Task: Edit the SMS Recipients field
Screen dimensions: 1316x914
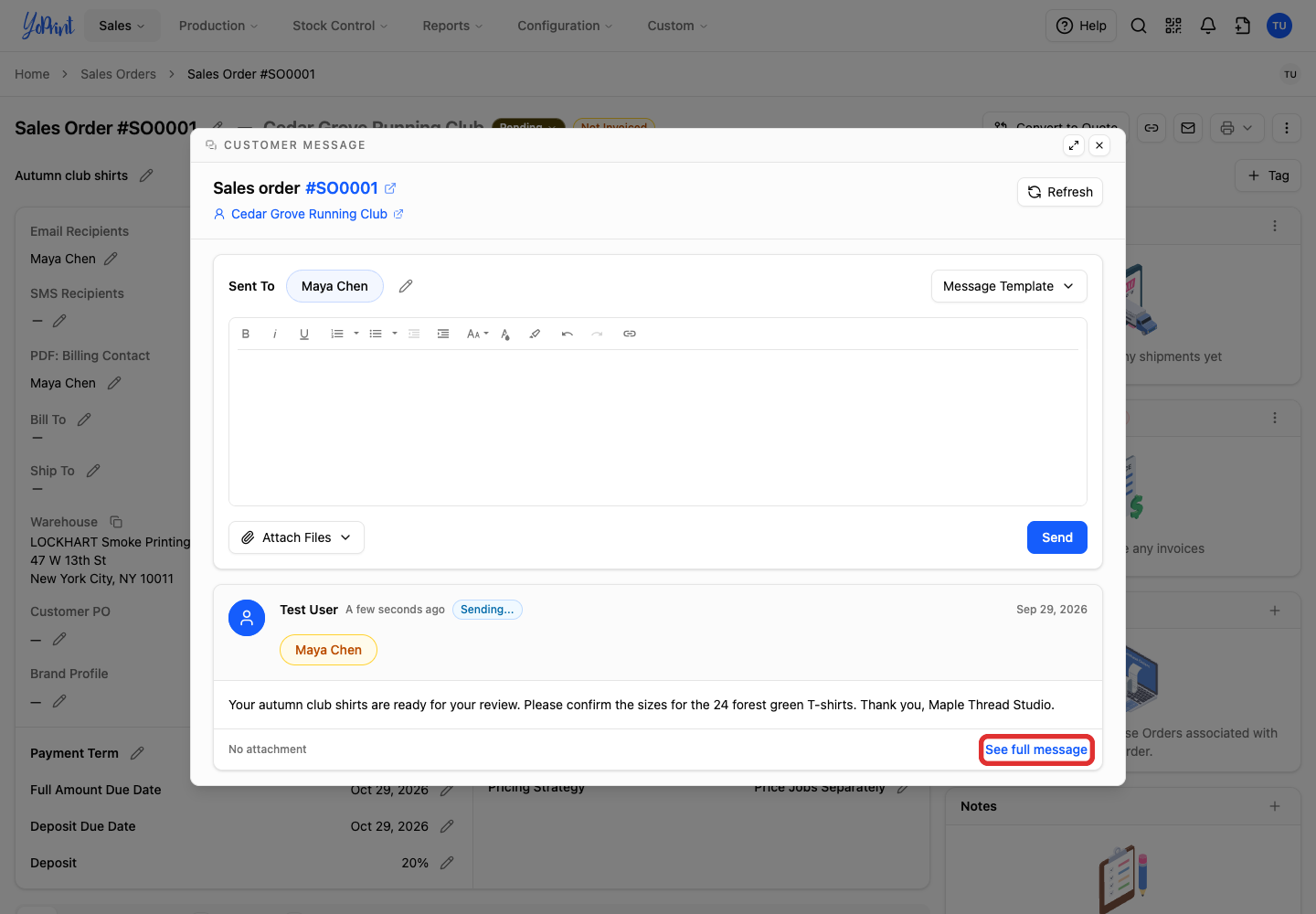Action: coord(59,321)
